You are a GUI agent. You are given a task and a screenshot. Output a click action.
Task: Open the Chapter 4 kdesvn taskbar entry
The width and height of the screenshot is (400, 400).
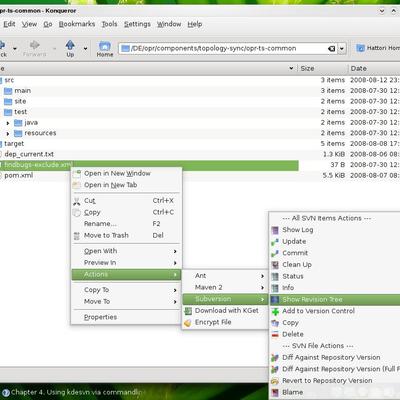click(x=75, y=392)
